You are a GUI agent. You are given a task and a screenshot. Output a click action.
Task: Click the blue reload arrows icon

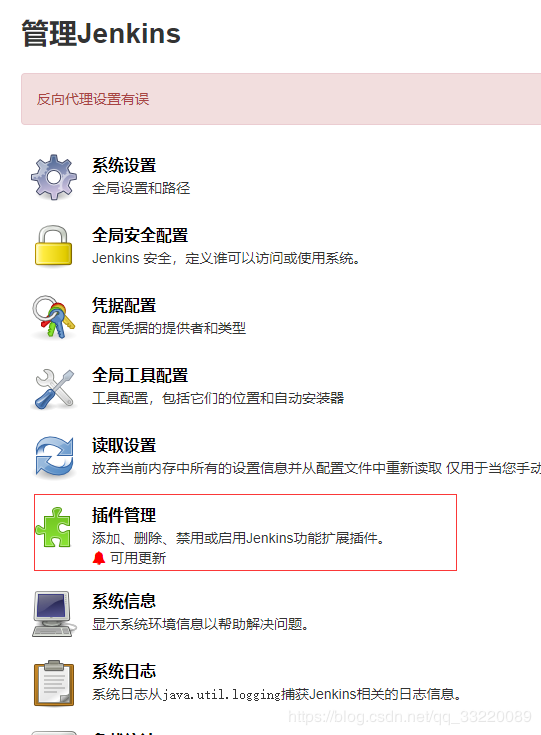(54, 458)
